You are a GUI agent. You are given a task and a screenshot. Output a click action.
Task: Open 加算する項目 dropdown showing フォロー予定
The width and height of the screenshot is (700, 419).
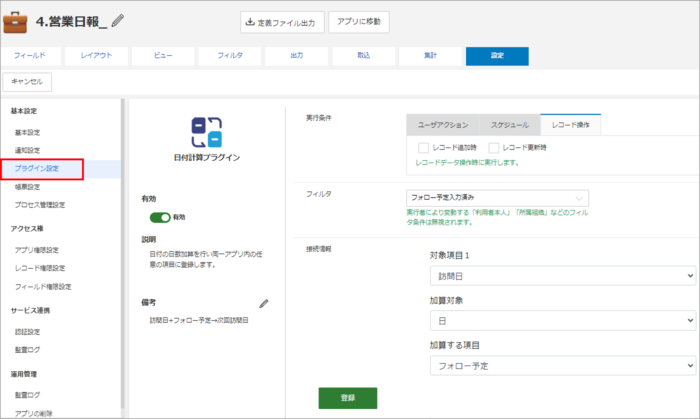(563, 366)
